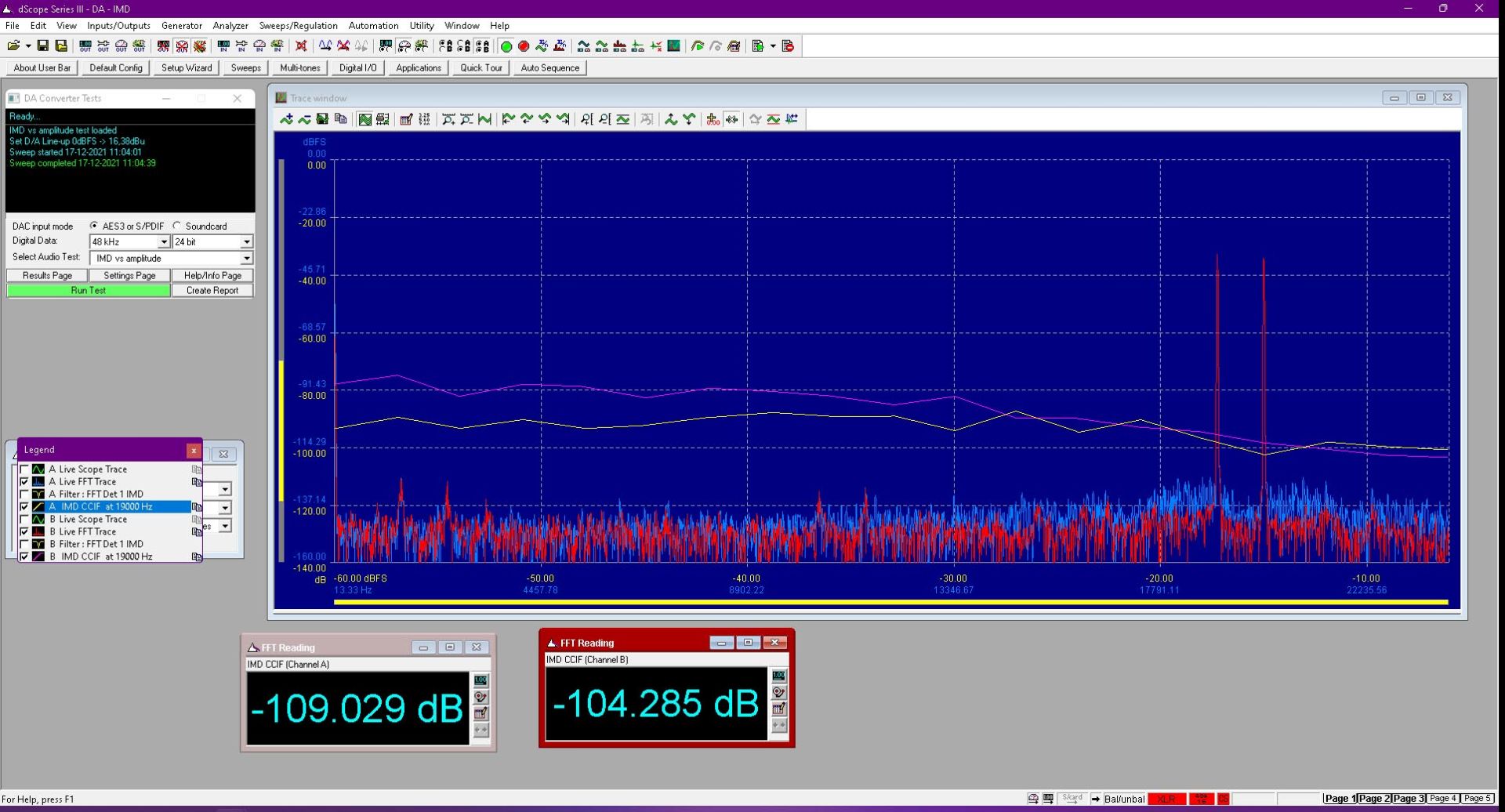
Task: Click the save floppy disk icon
Action: pos(43,46)
